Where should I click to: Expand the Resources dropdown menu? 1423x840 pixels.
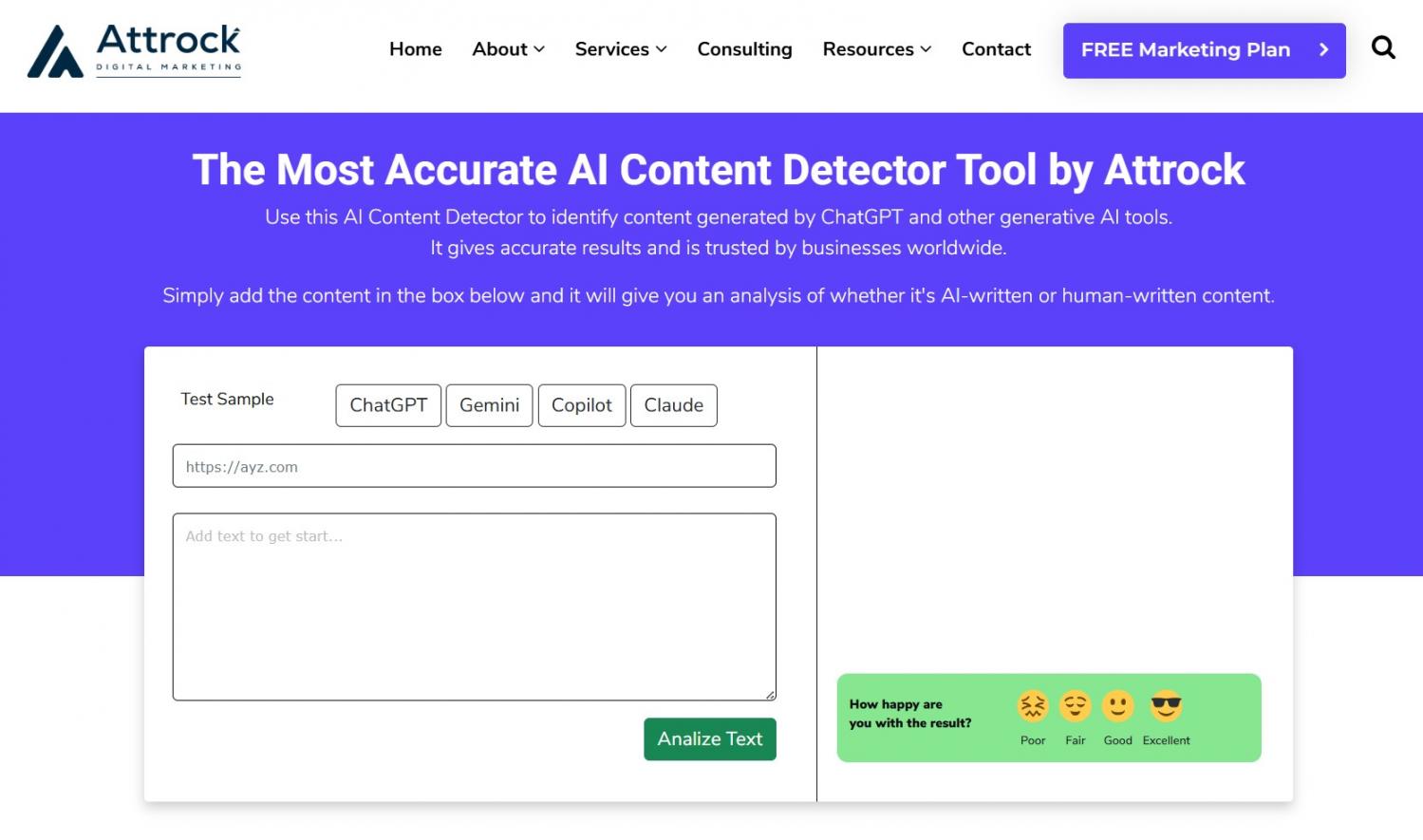click(x=876, y=49)
